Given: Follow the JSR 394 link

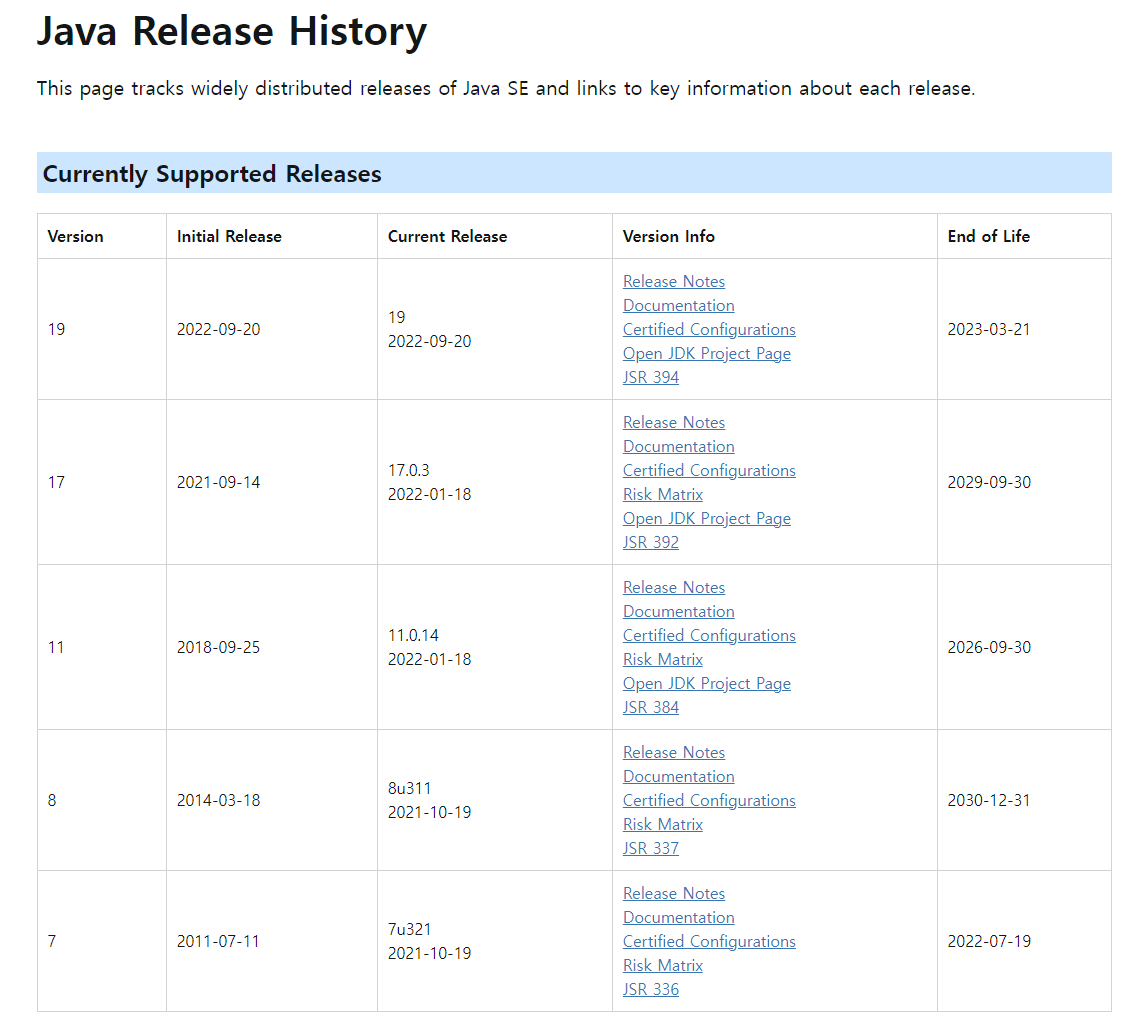Looking at the screenshot, I should (651, 378).
